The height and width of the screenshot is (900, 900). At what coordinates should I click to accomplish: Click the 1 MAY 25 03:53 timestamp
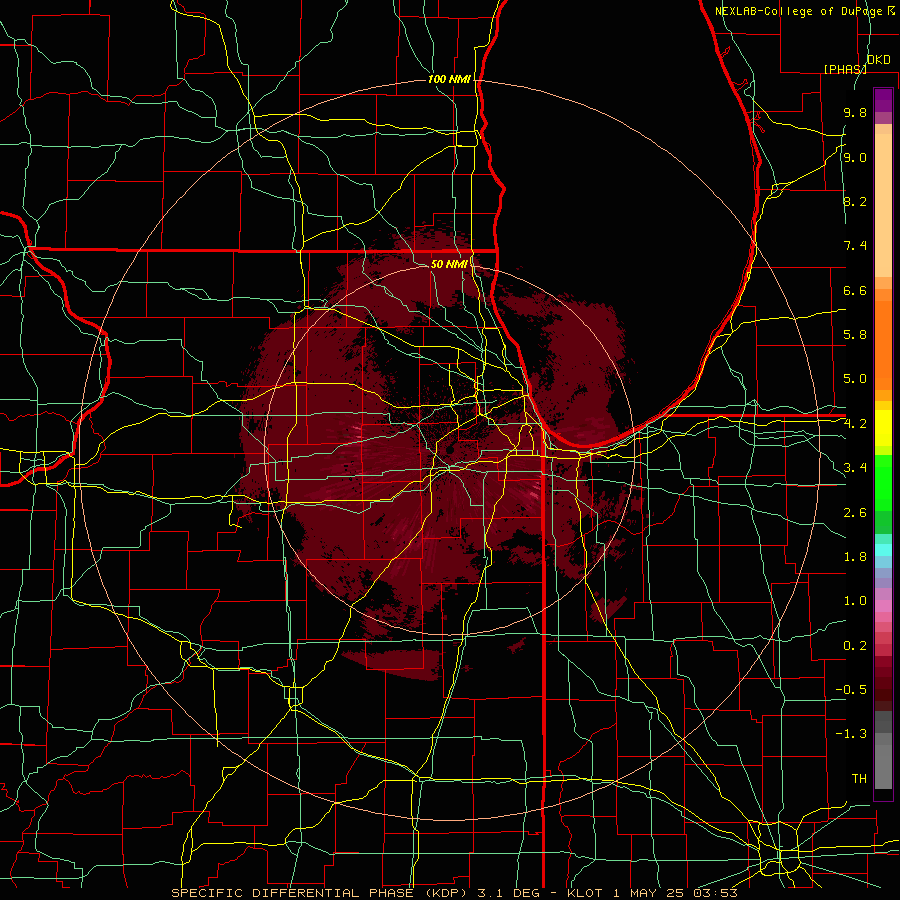point(675,893)
